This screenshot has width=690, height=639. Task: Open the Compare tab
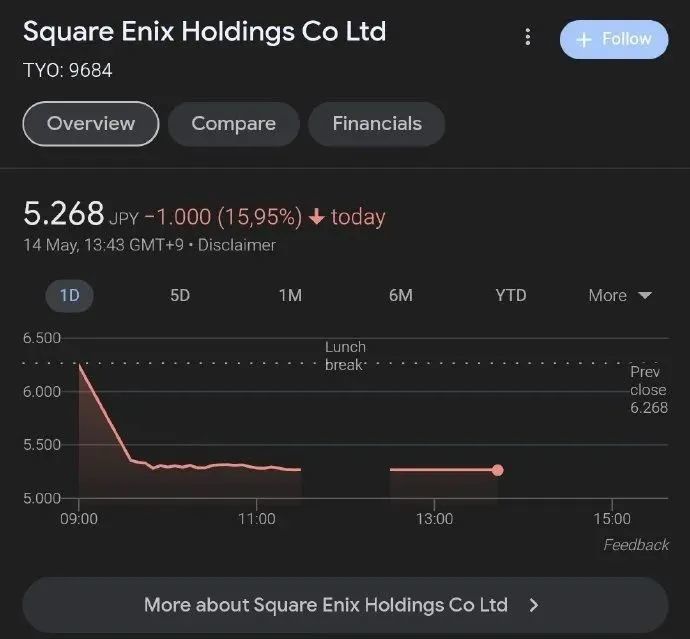(x=233, y=124)
